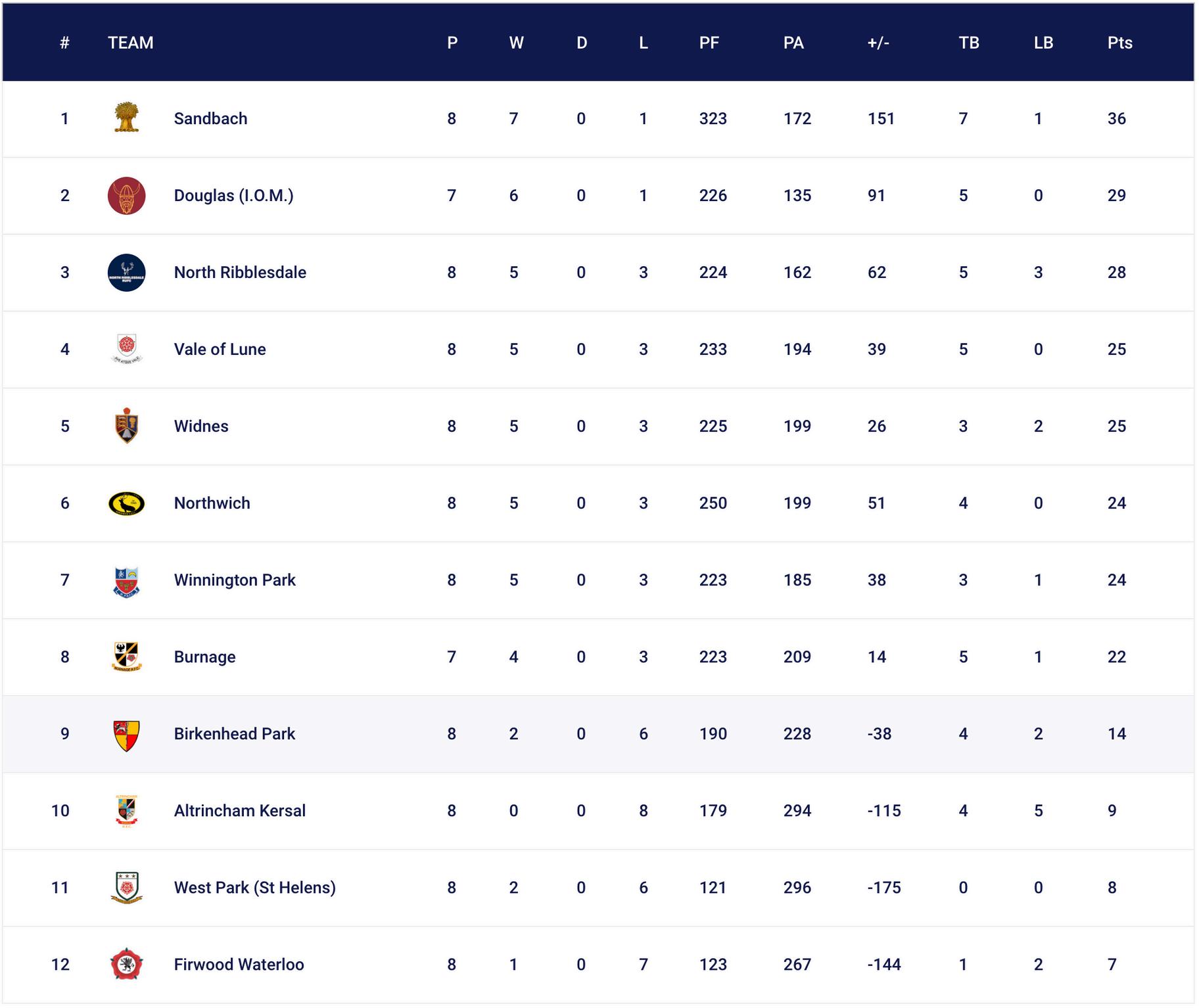Click the Burnage club badge

(x=126, y=657)
